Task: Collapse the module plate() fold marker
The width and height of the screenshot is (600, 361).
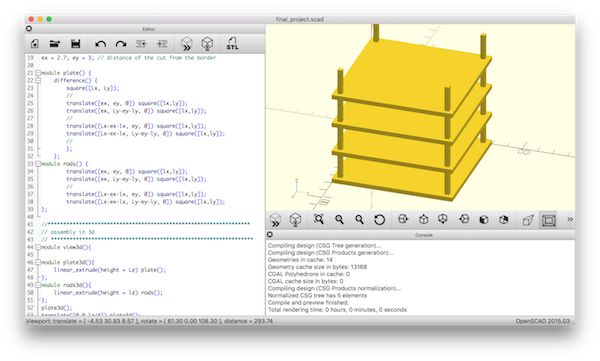Action: coord(38,73)
